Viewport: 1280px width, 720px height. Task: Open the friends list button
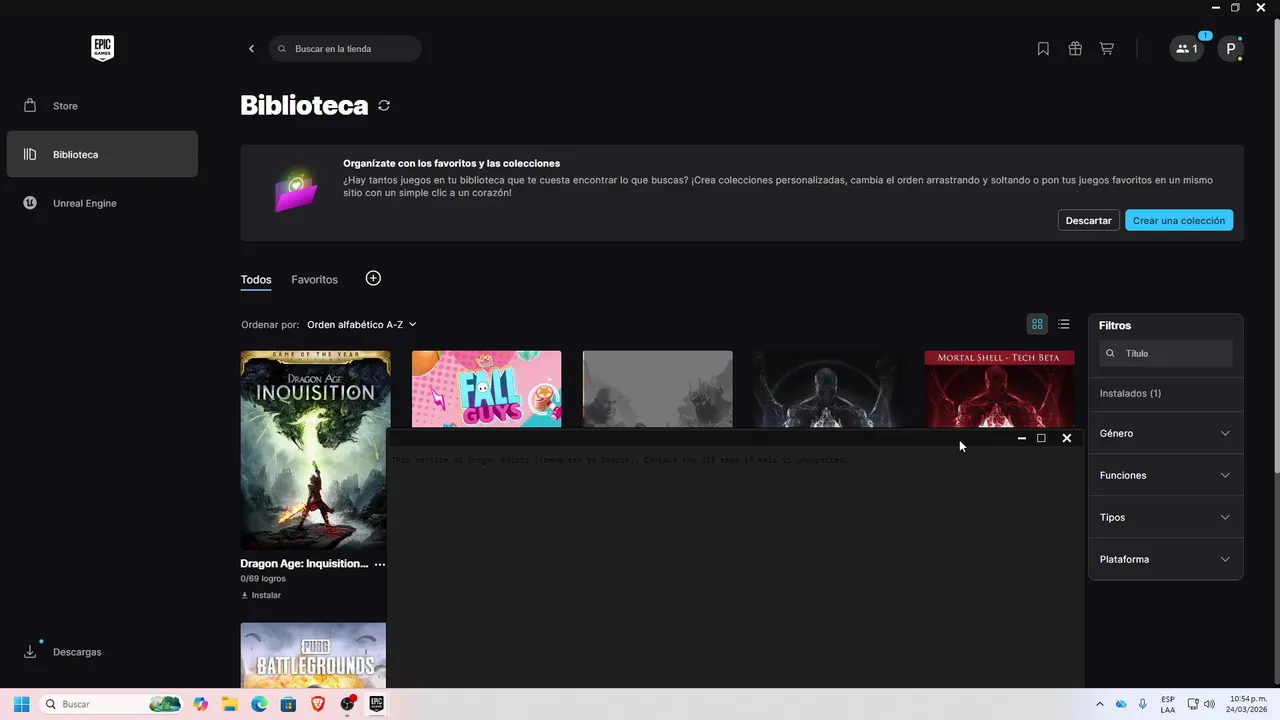1187,49
